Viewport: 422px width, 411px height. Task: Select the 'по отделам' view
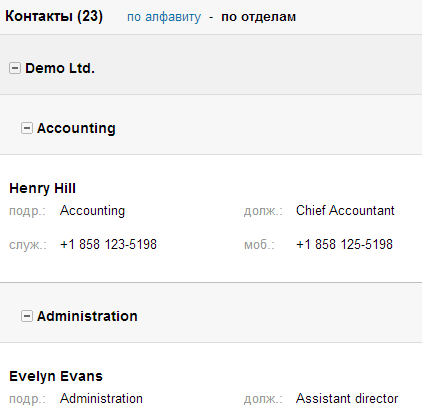click(259, 17)
